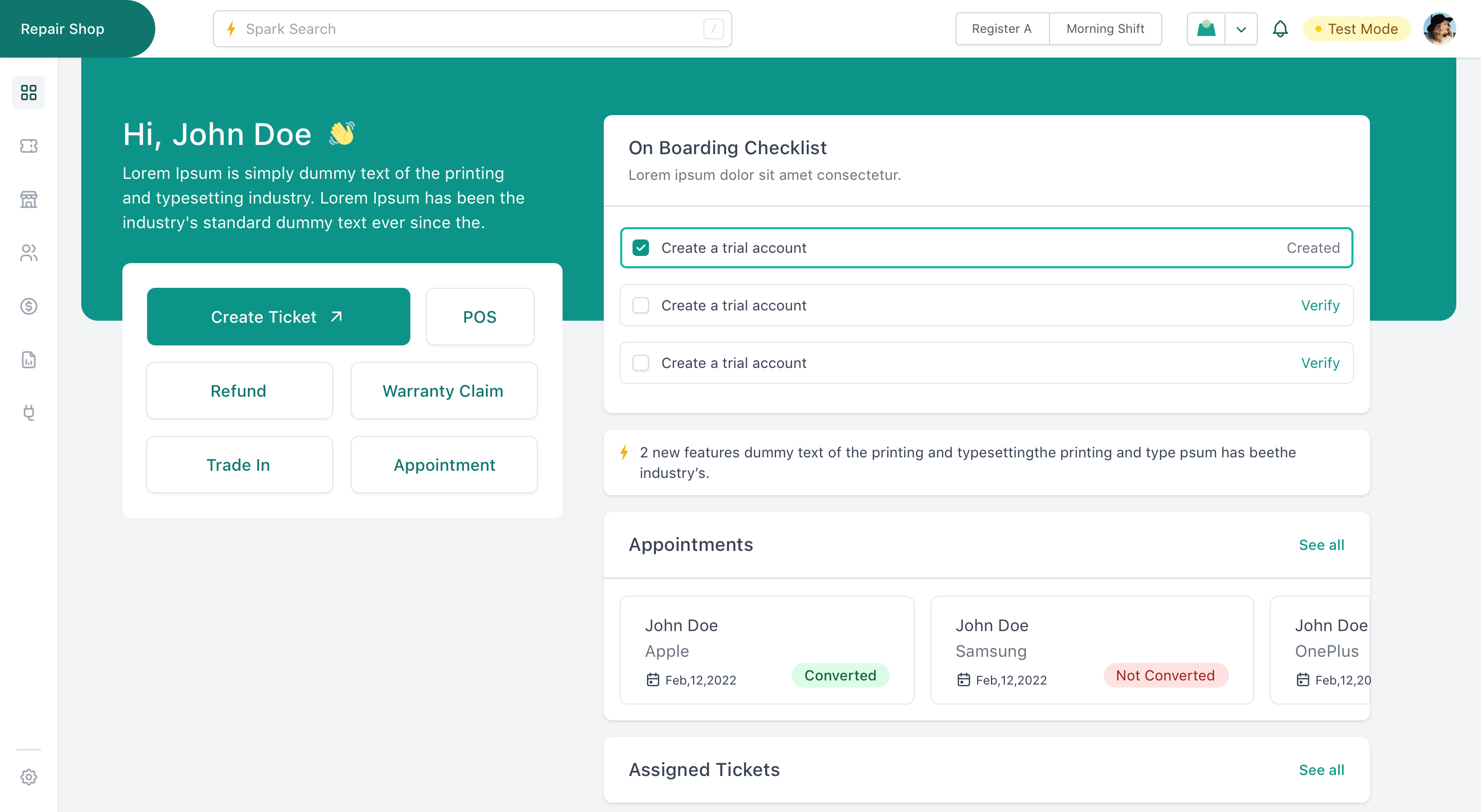Expand the store dropdown chevron
The height and width of the screenshot is (812, 1481).
(1241, 29)
